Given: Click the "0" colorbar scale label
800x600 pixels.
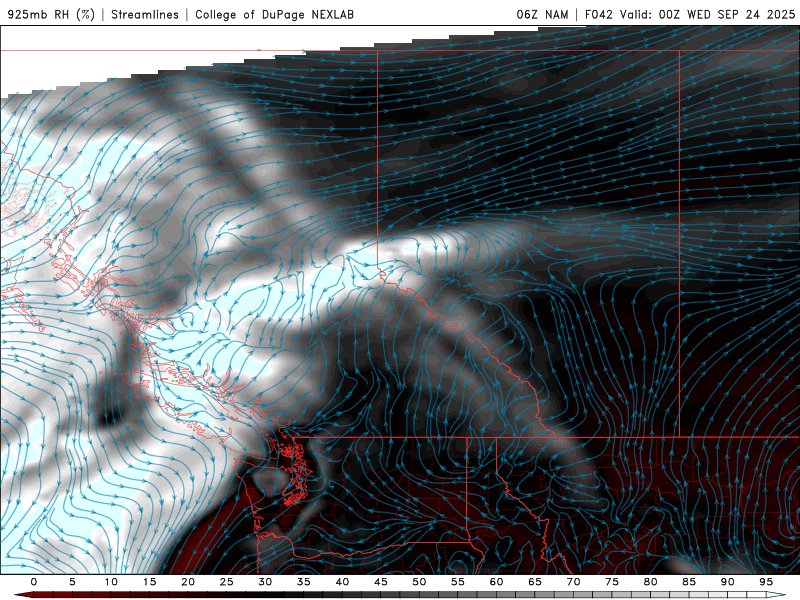Looking at the screenshot, I should 34,582.
